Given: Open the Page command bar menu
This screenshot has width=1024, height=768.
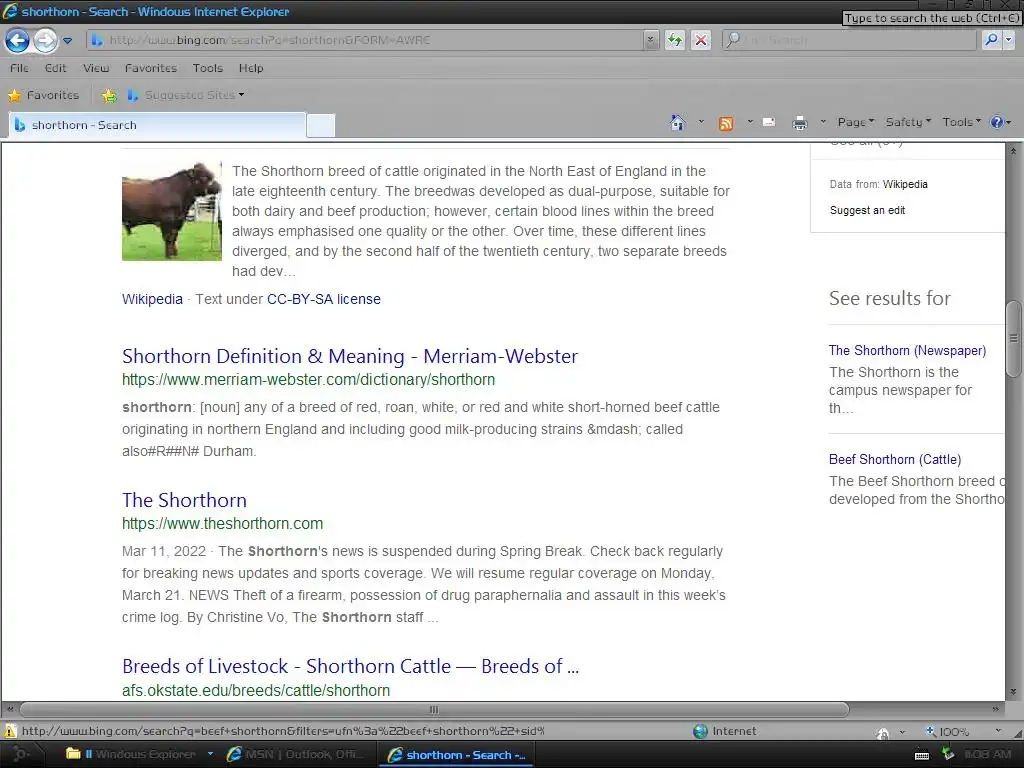Looking at the screenshot, I should pos(856,122).
